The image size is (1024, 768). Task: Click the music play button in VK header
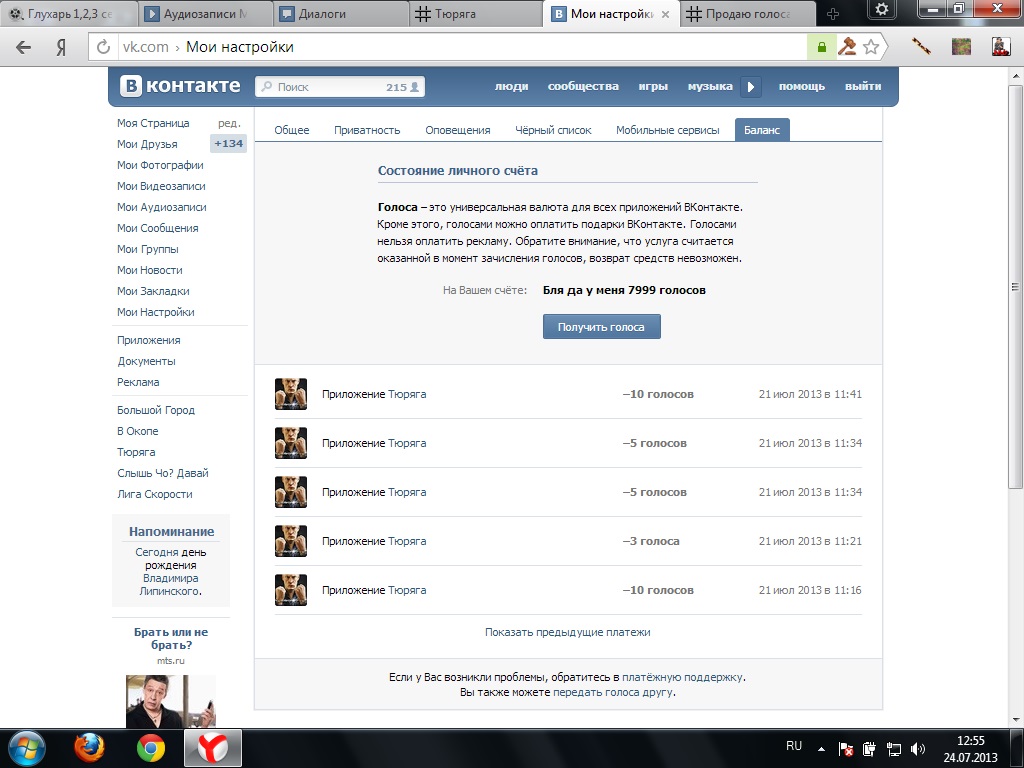750,86
